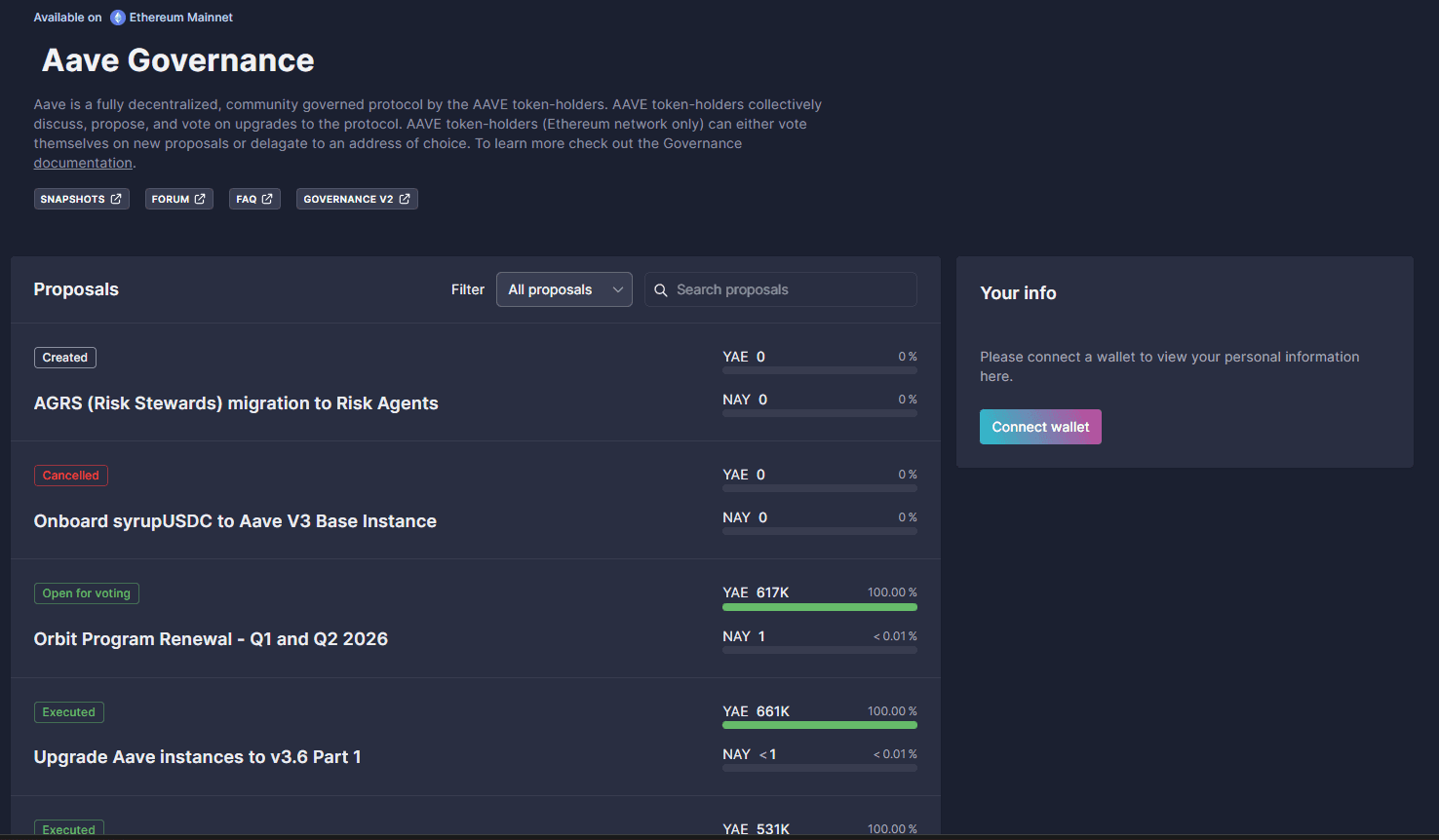Click external link icon on FORUM

click(200, 199)
